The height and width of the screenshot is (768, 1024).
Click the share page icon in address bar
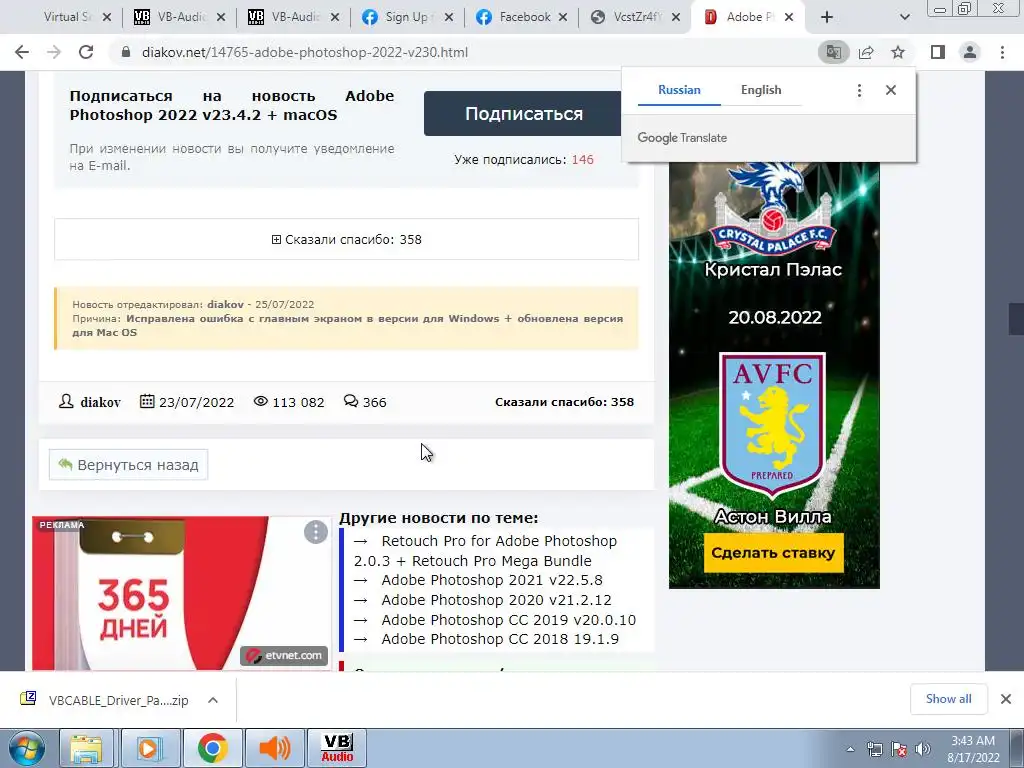(x=866, y=52)
